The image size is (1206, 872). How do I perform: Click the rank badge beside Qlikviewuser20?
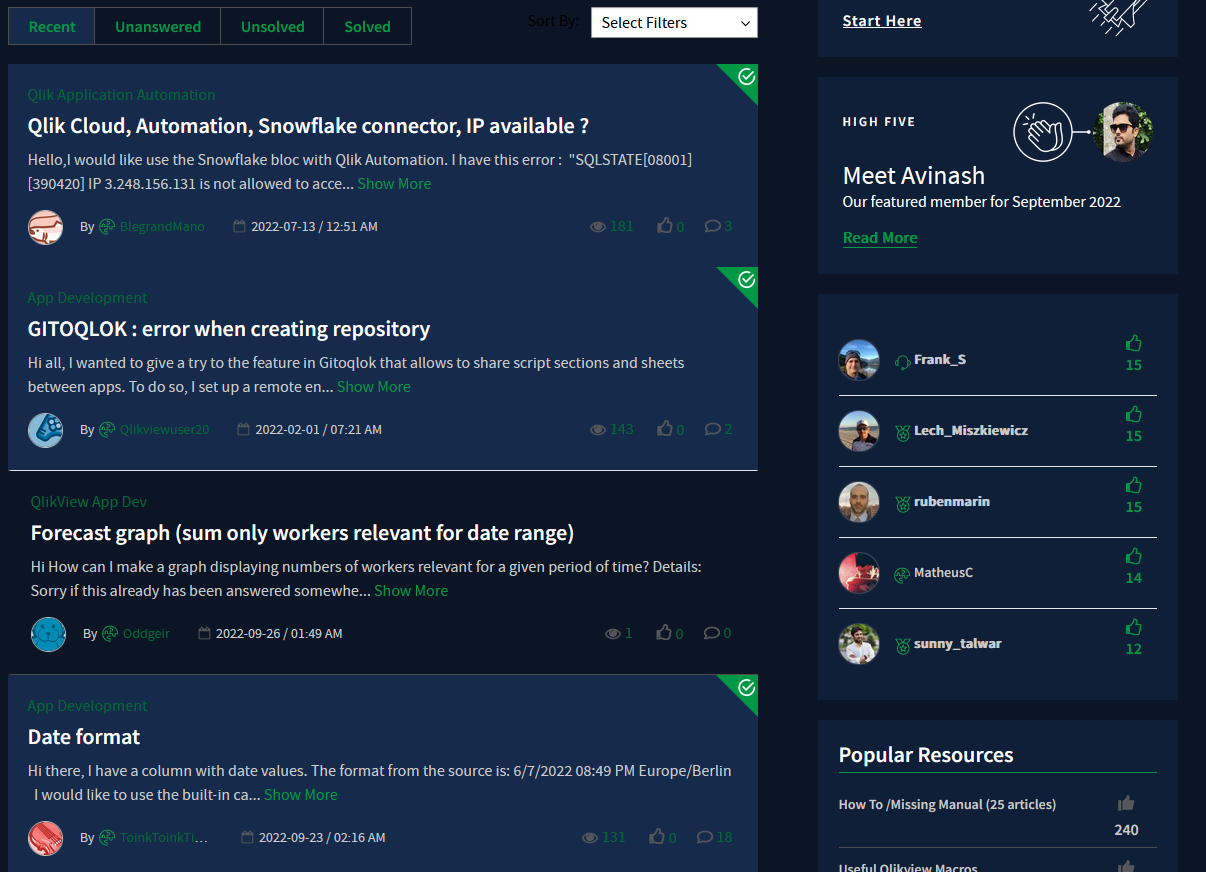[x=107, y=430]
